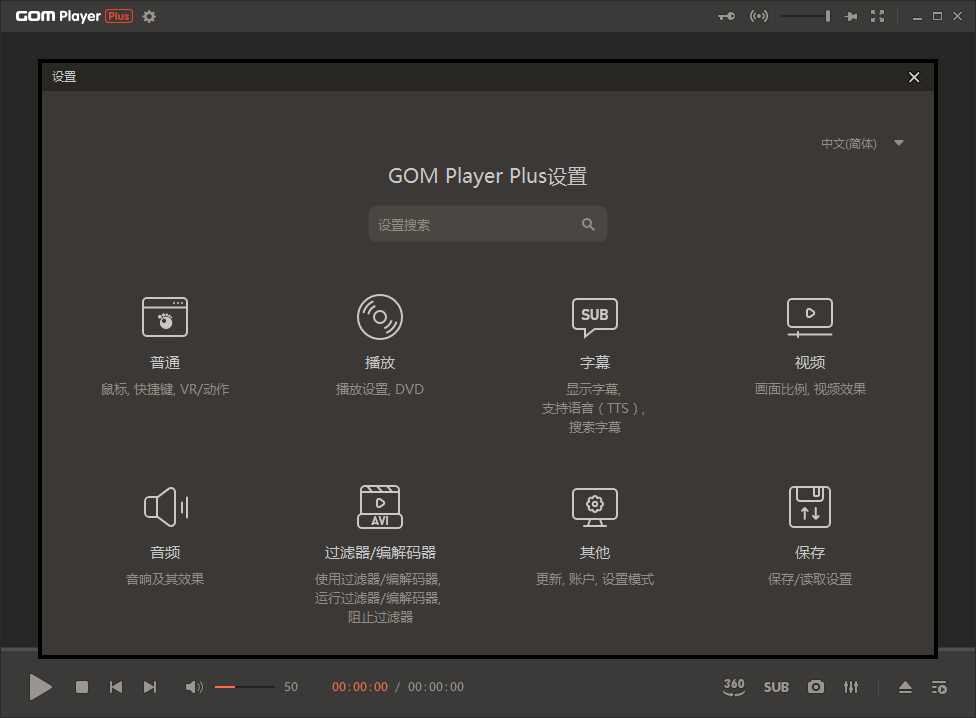The image size is (976, 718).
Task: Open the 360 VR playback mode
Action: point(734,687)
